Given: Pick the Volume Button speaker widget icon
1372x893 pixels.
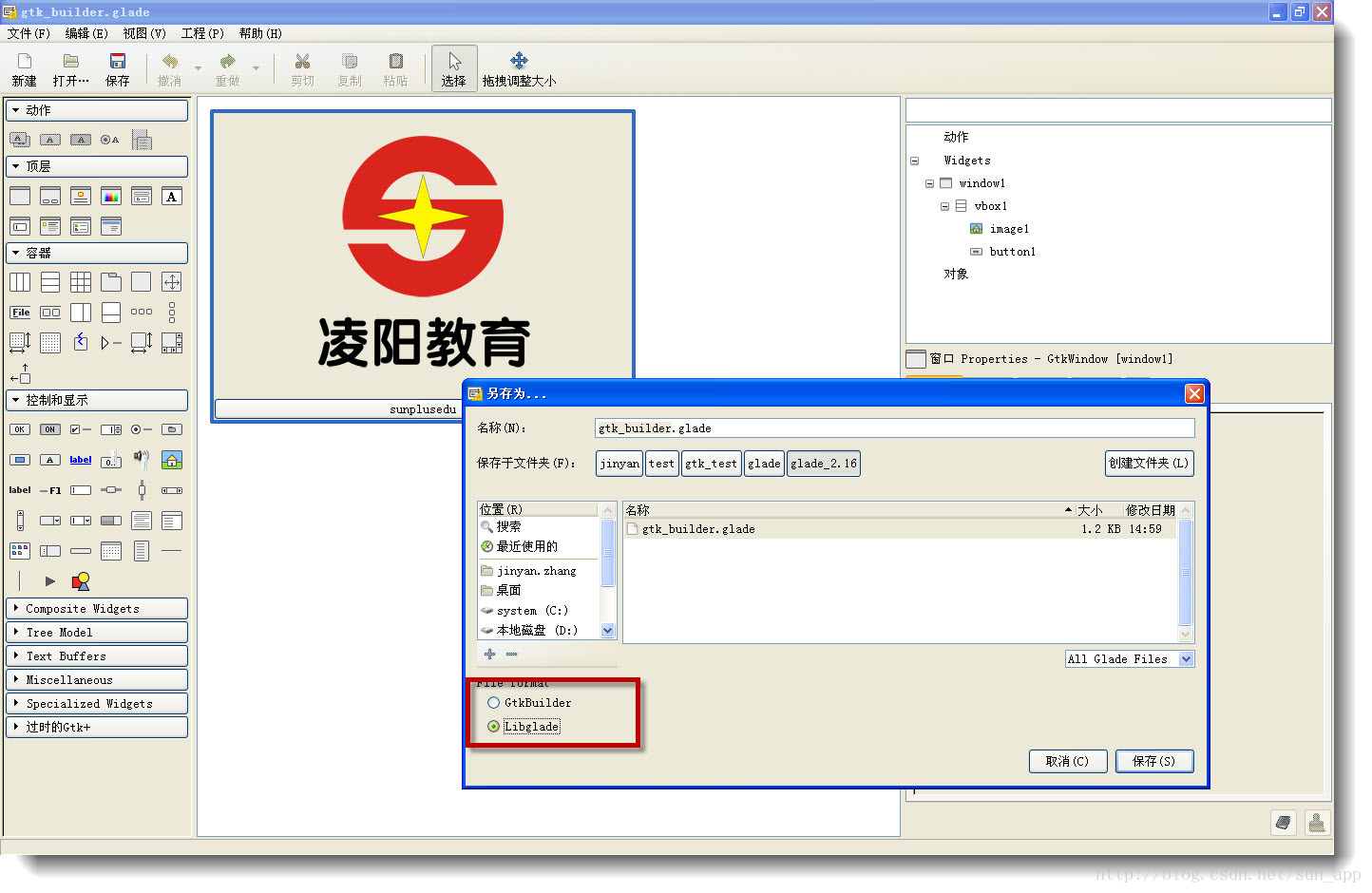Looking at the screenshot, I should tap(142, 460).
